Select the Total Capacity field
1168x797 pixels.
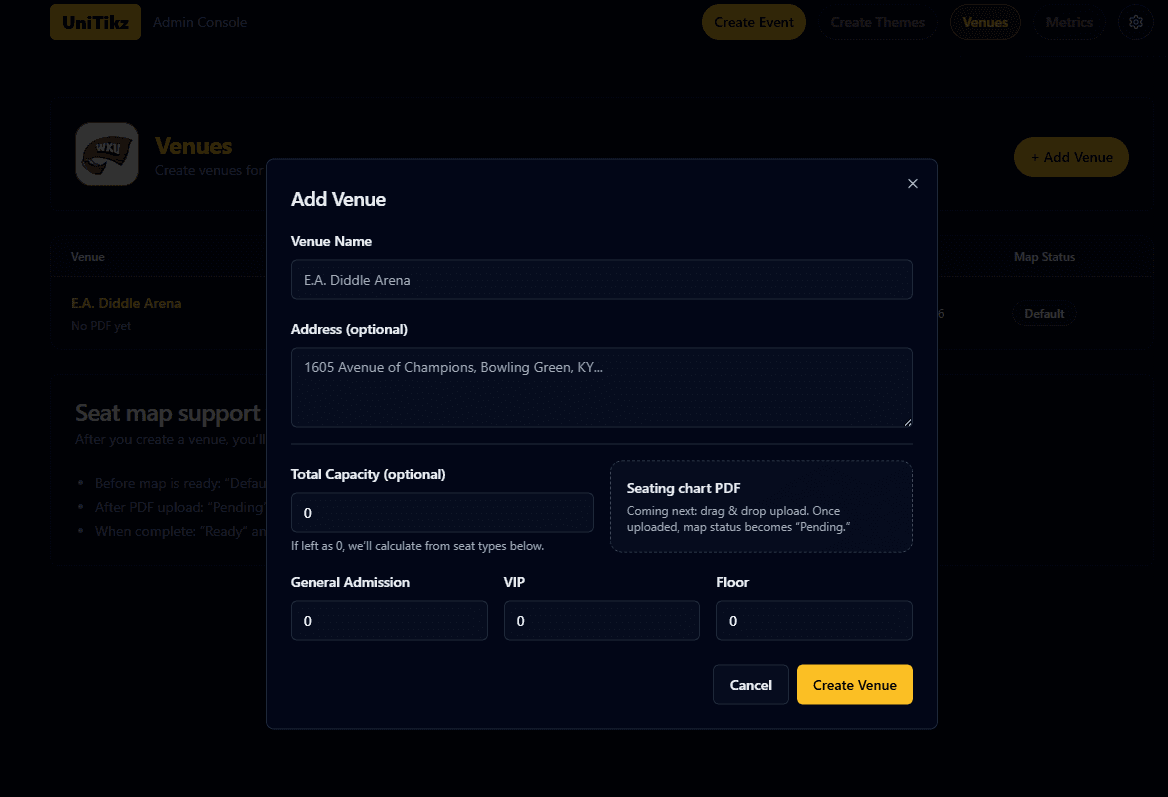click(441, 513)
